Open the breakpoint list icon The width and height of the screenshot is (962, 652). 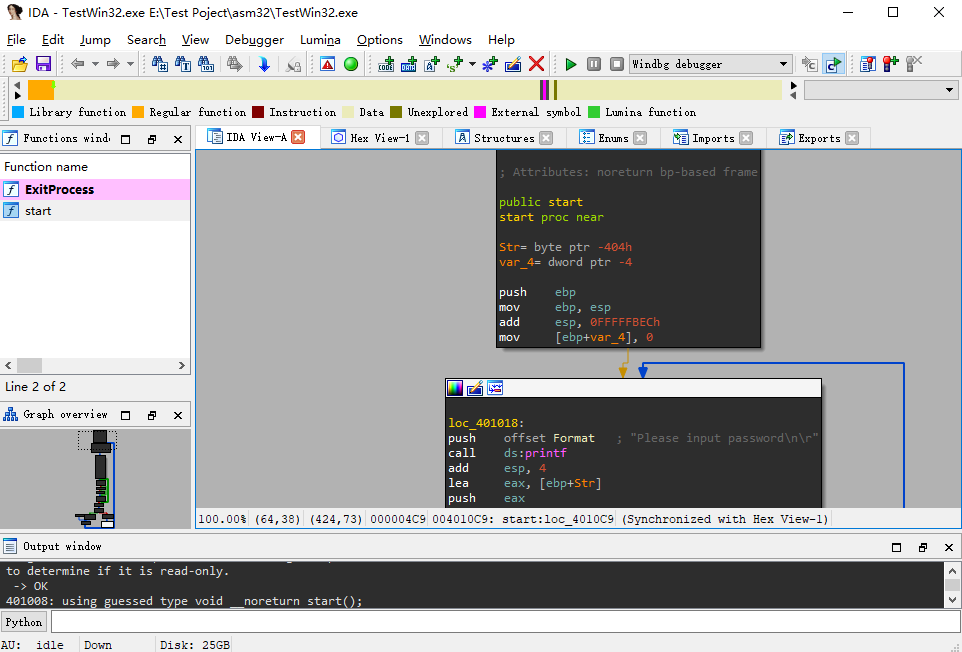pyautogui.click(x=868, y=64)
